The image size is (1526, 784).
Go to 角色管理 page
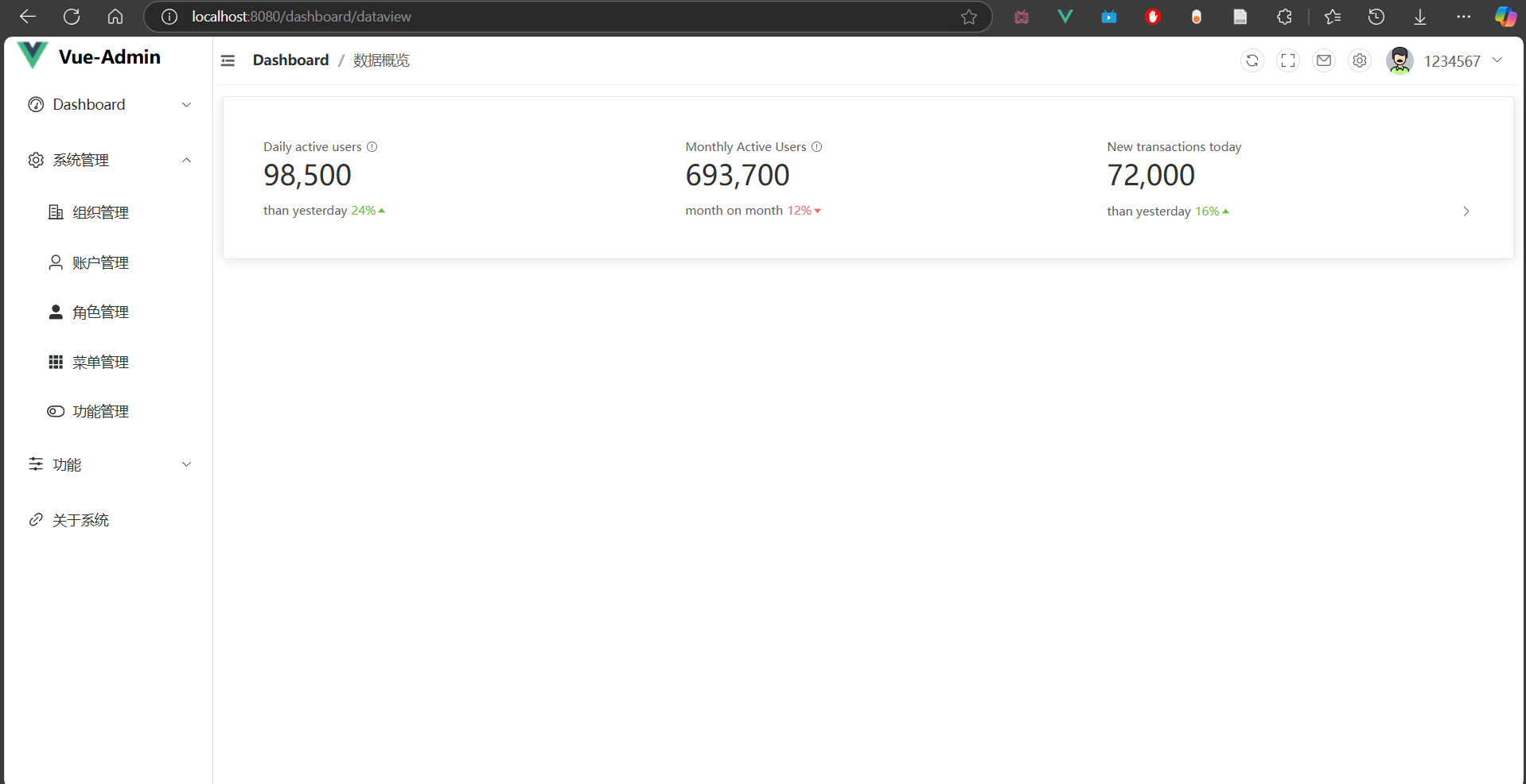(x=100, y=312)
